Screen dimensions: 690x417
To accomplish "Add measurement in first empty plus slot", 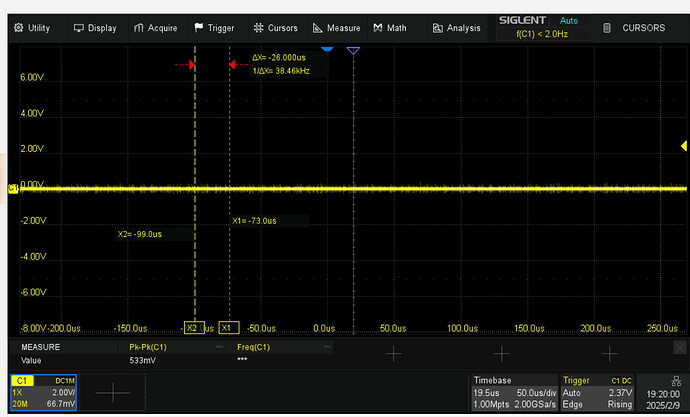I will 393,353.
